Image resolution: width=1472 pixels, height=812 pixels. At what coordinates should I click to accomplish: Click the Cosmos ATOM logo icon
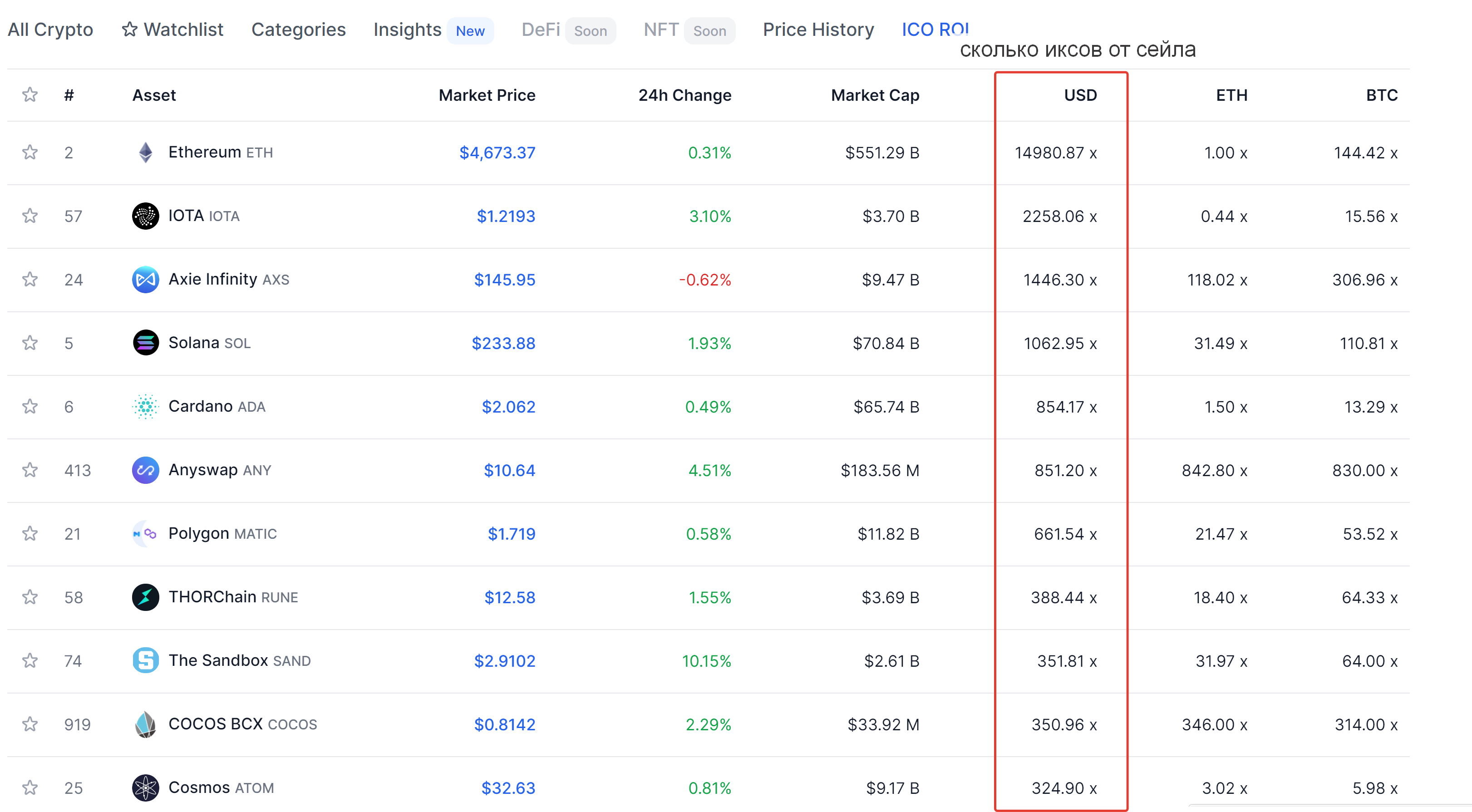[x=146, y=788]
